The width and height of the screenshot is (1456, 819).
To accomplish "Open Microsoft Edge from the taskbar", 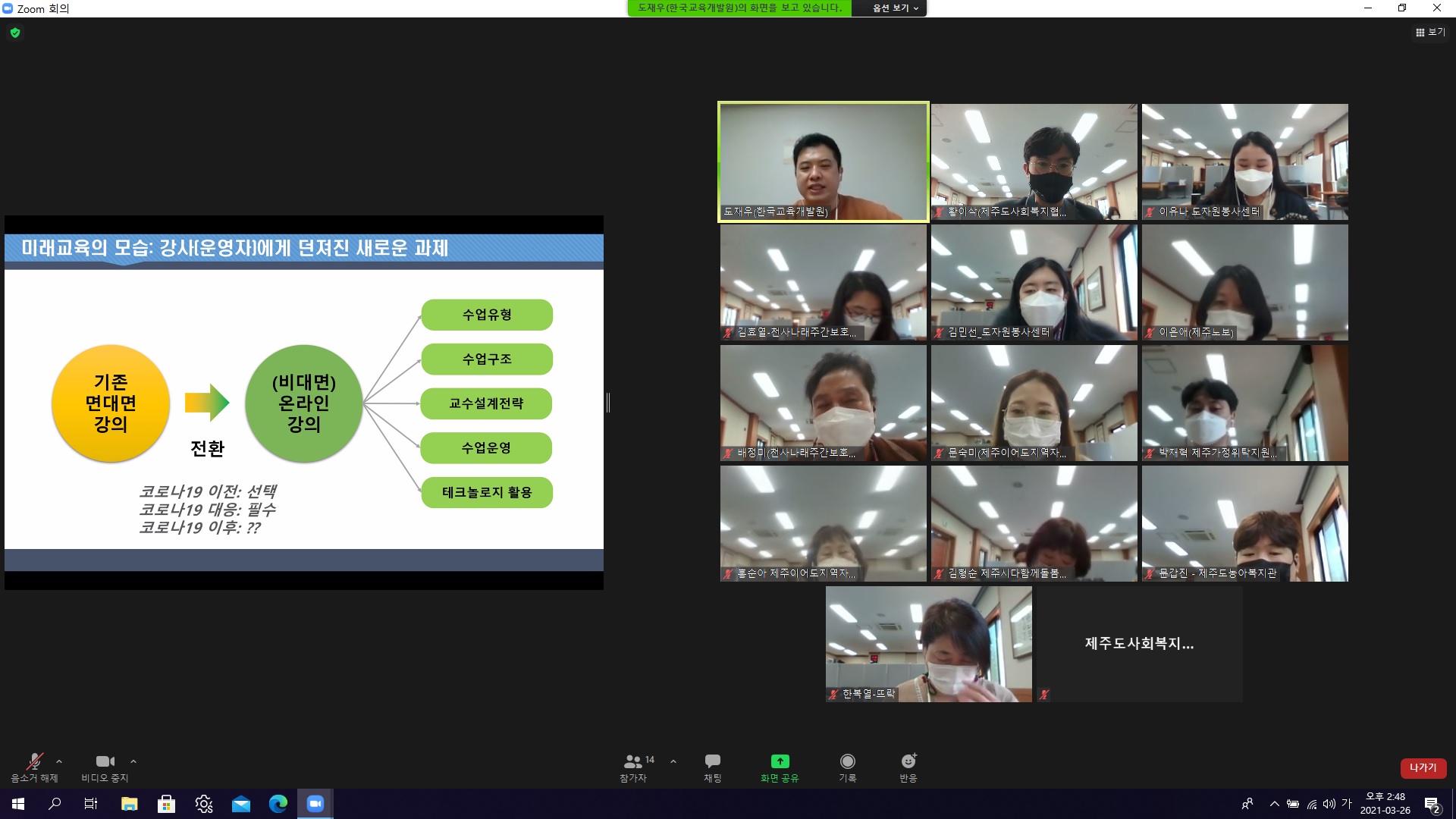I will pos(278,804).
